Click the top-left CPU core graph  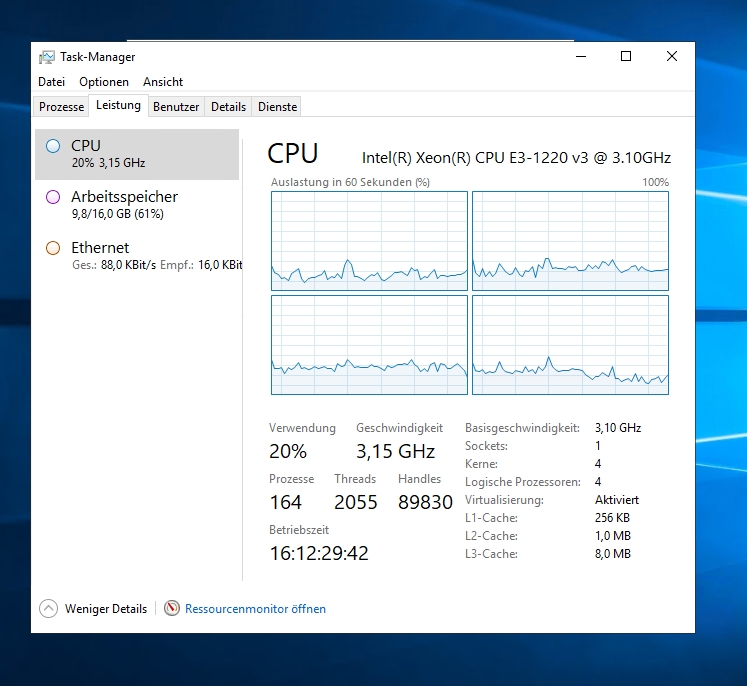pyautogui.click(x=369, y=241)
